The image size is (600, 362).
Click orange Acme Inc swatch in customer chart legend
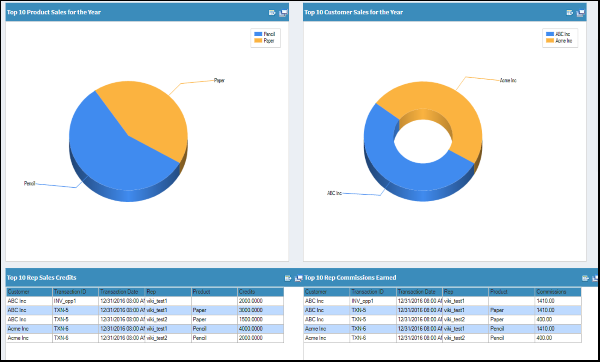pyautogui.click(x=550, y=41)
